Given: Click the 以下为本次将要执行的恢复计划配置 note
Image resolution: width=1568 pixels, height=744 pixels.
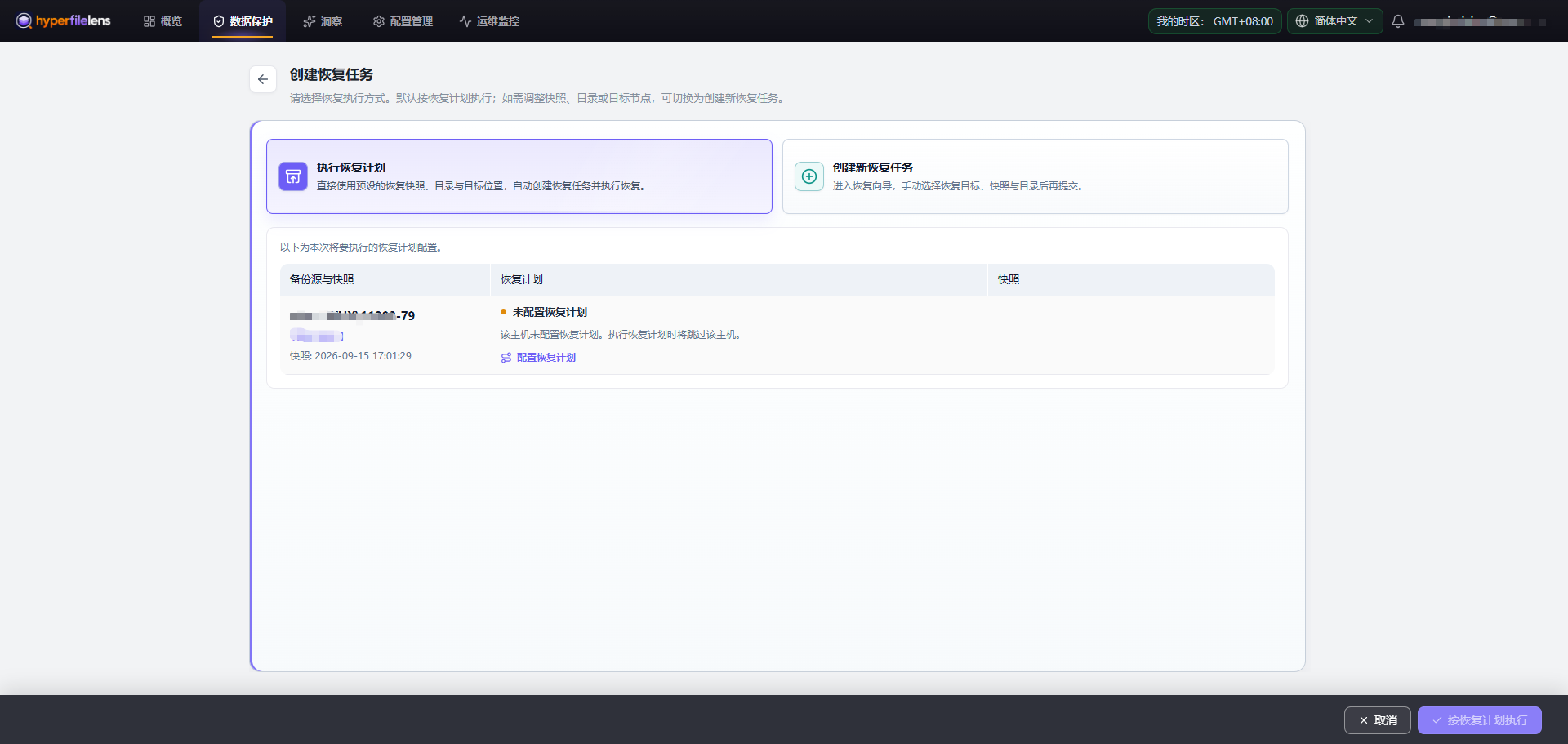Looking at the screenshot, I should (x=363, y=247).
